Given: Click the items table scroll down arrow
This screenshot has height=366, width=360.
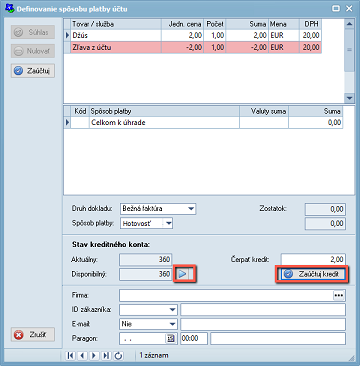Looking at the screenshot, I should pyautogui.click(x=349, y=98).
